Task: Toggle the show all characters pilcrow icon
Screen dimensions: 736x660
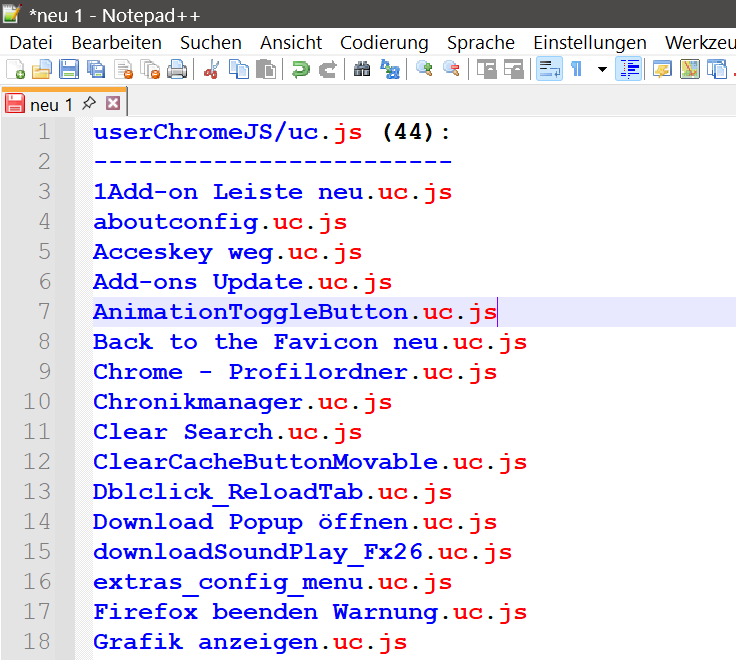Action: (x=576, y=69)
